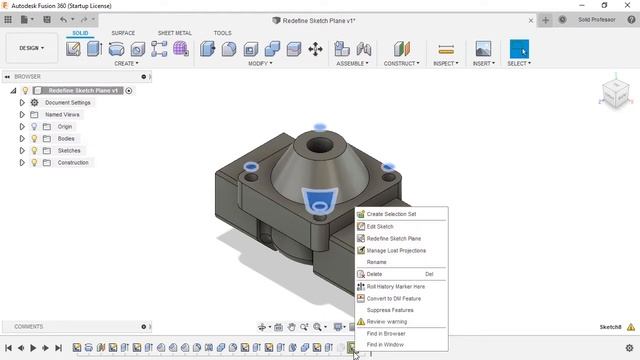Click the Save icon
The width and height of the screenshot is (640, 360).
47,20
